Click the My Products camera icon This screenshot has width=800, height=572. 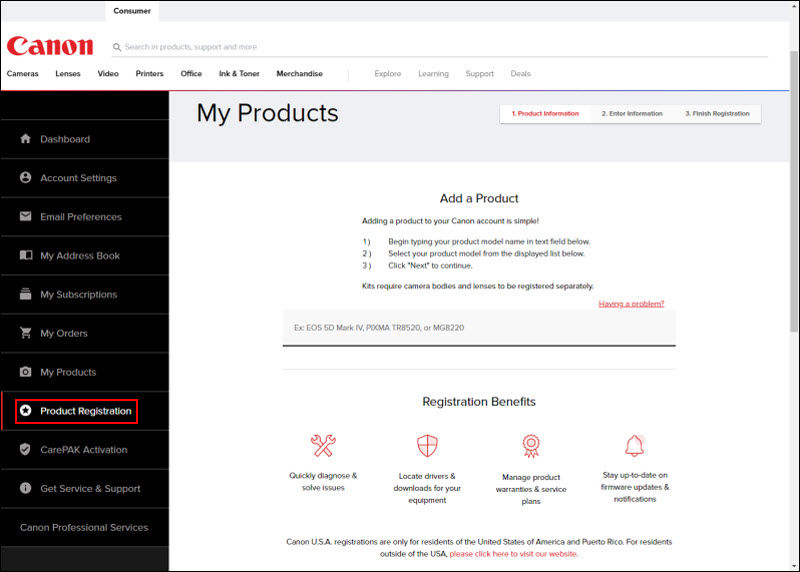[26, 372]
